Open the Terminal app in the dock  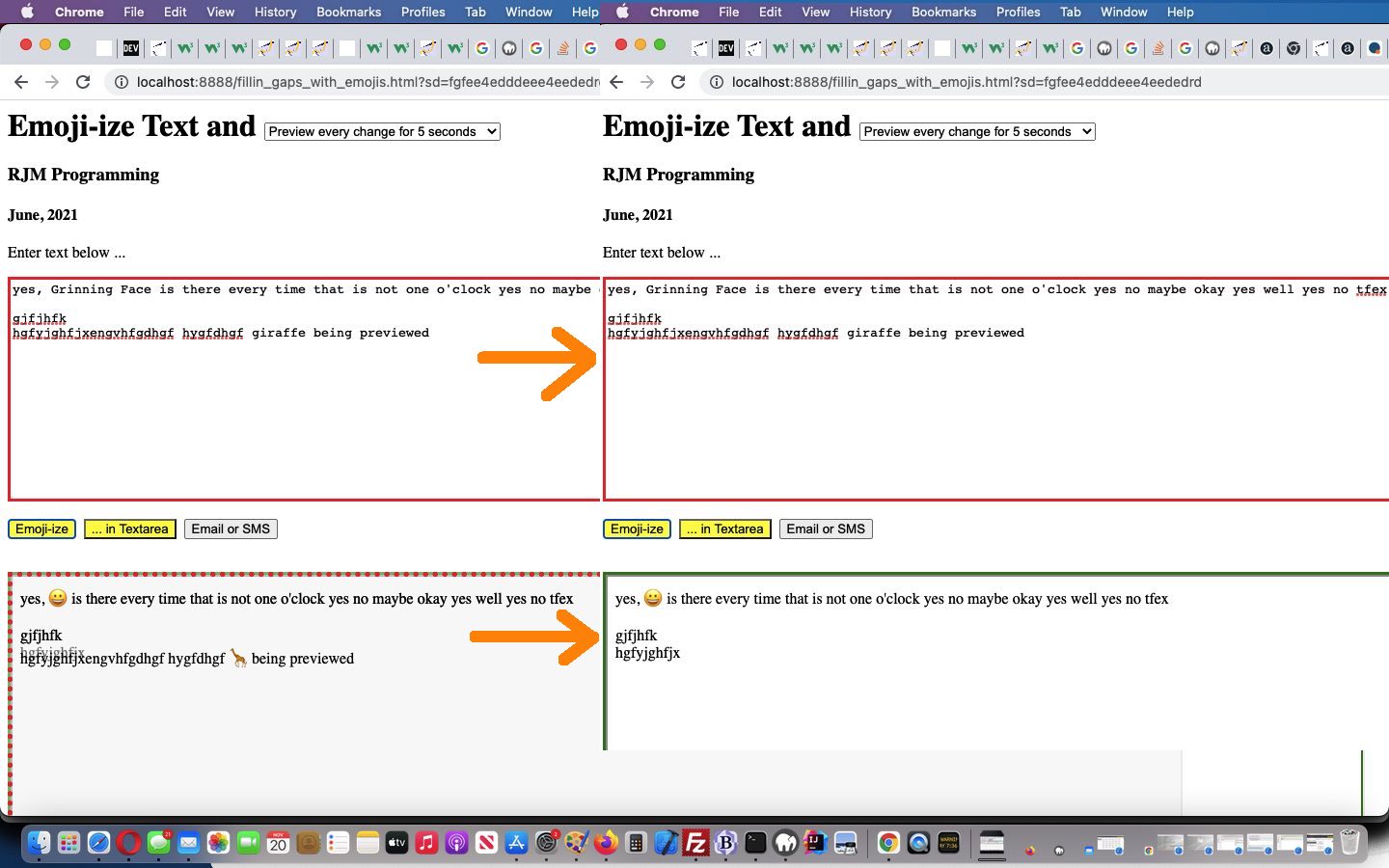pyautogui.click(x=755, y=843)
